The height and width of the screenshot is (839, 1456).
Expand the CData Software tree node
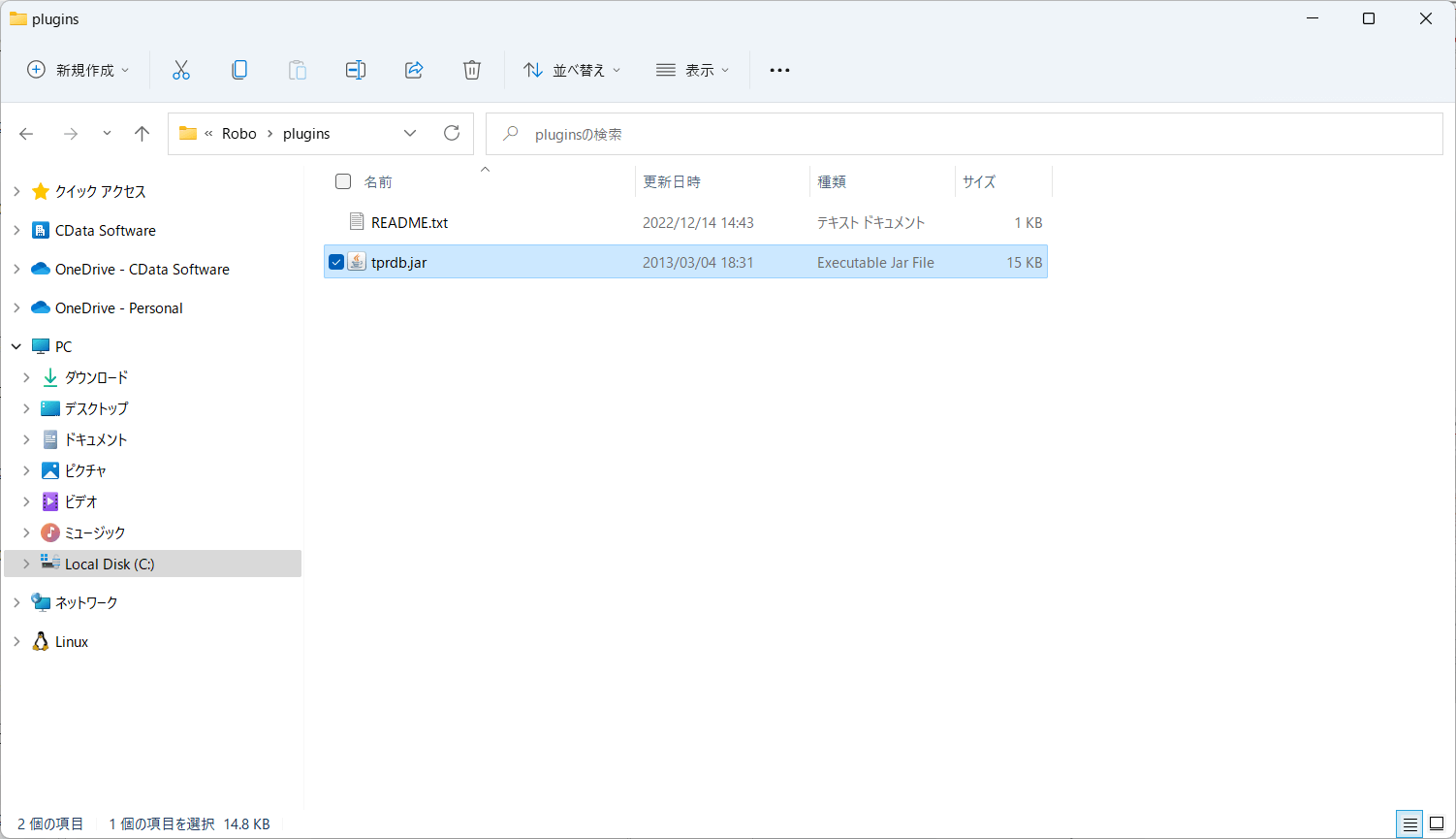pyautogui.click(x=16, y=230)
